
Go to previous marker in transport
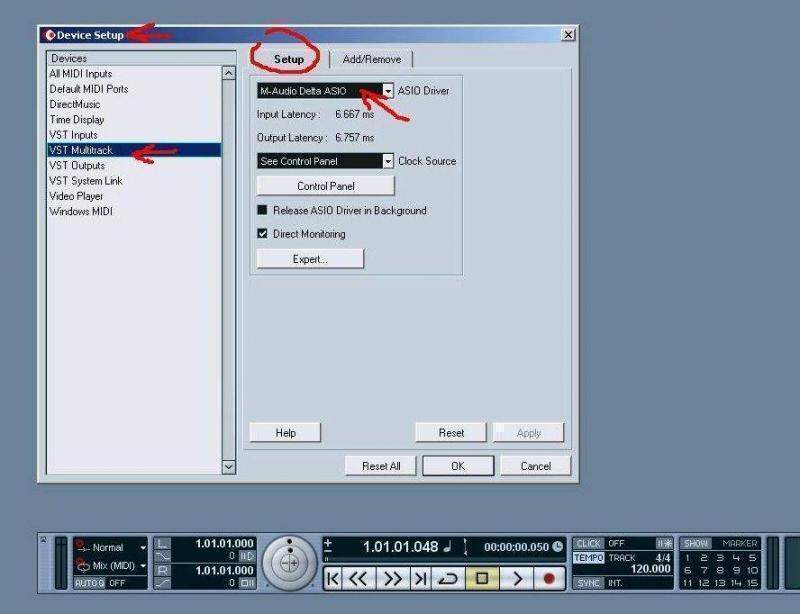[x=332, y=579]
